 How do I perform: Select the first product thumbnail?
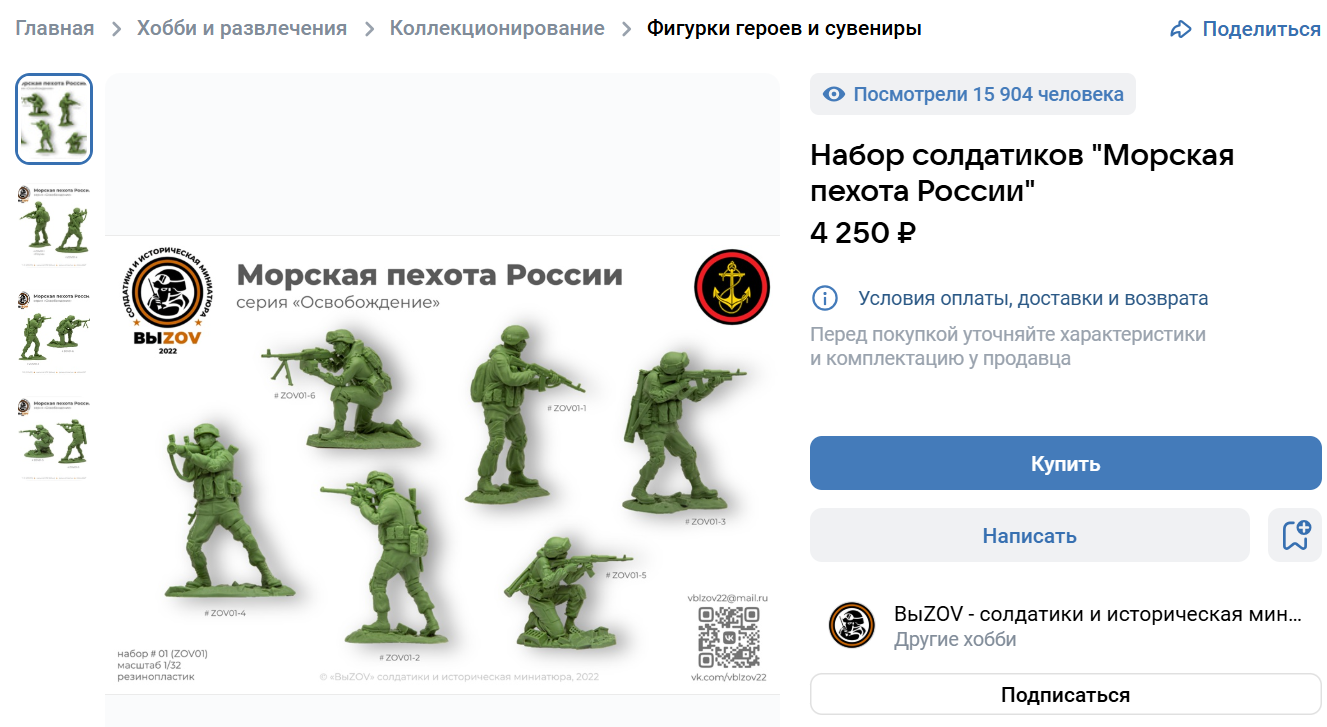click(x=54, y=119)
